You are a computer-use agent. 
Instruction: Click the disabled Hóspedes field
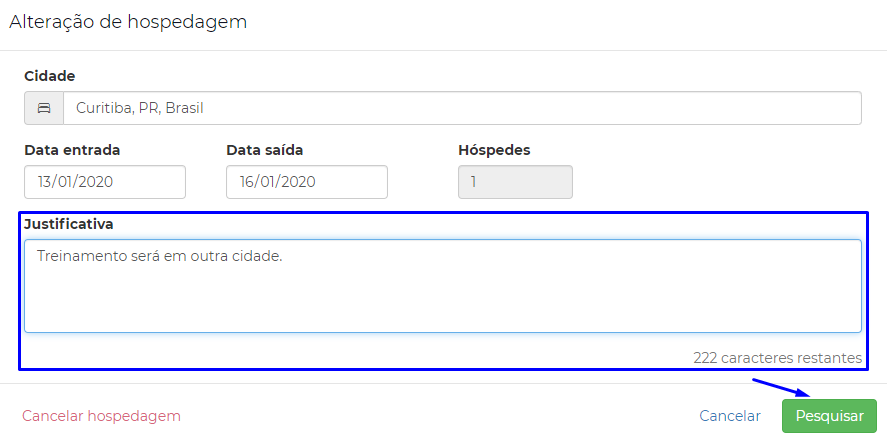515,182
